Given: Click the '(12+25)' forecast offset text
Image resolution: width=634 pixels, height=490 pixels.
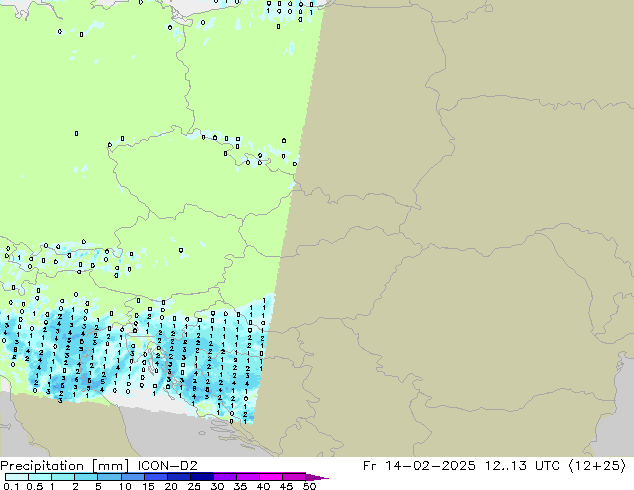Looking at the screenshot, I should click(597, 466).
